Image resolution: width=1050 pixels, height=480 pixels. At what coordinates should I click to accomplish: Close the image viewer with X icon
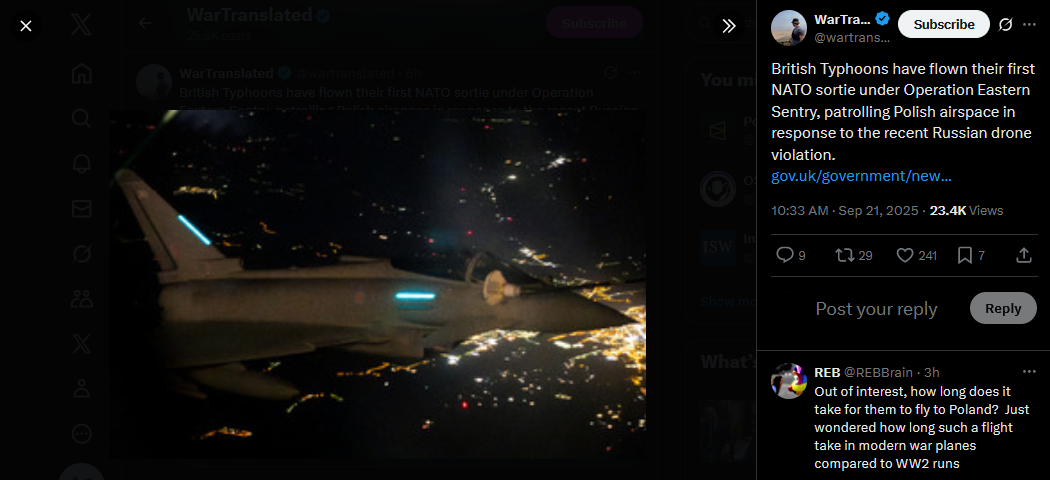(x=25, y=26)
